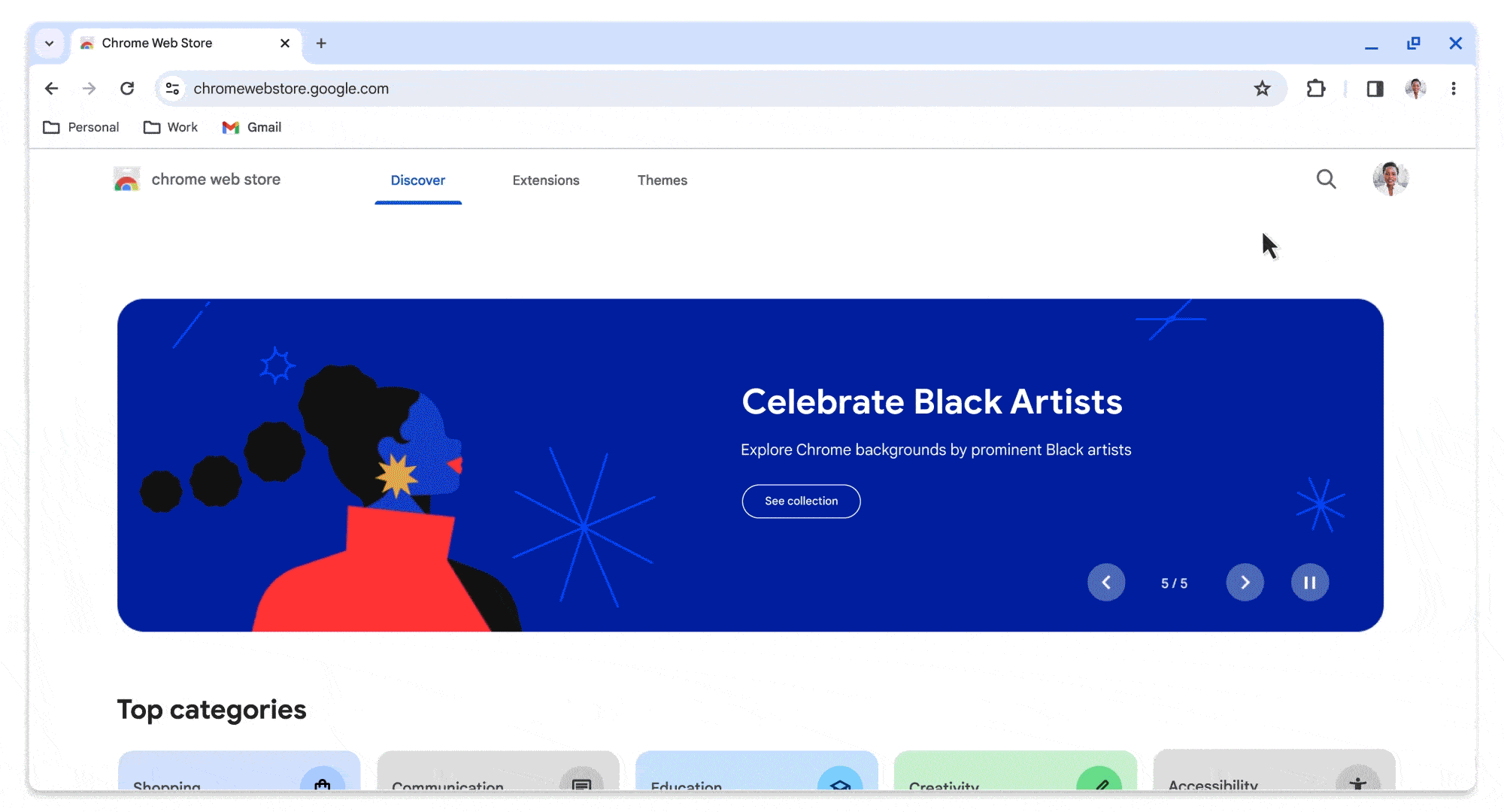Viewport: 1504px width, 812px height.
Task: Click the Chrome Web Store search icon
Action: click(1327, 179)
